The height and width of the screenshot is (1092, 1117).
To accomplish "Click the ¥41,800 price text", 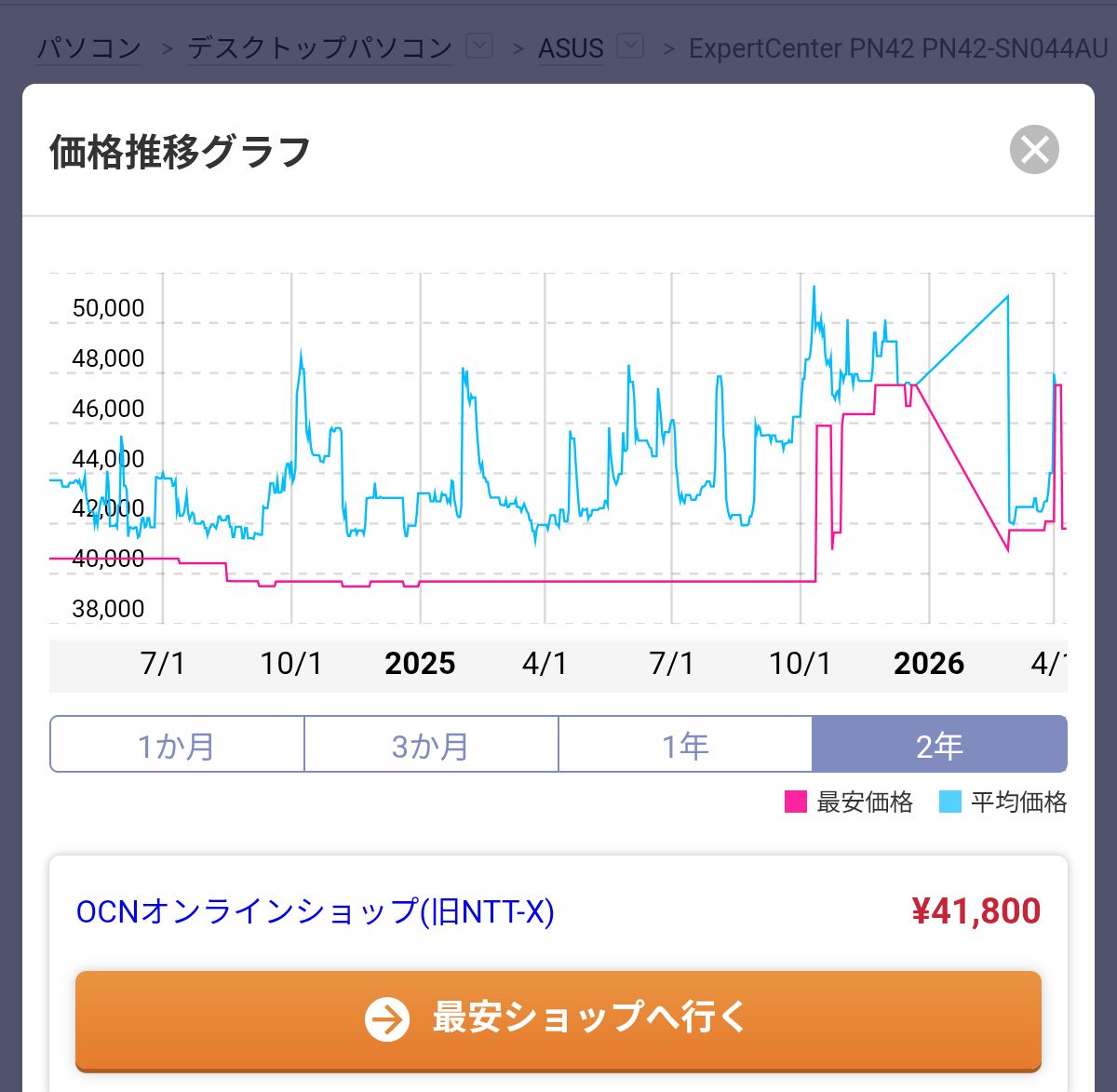I will 976,911.
